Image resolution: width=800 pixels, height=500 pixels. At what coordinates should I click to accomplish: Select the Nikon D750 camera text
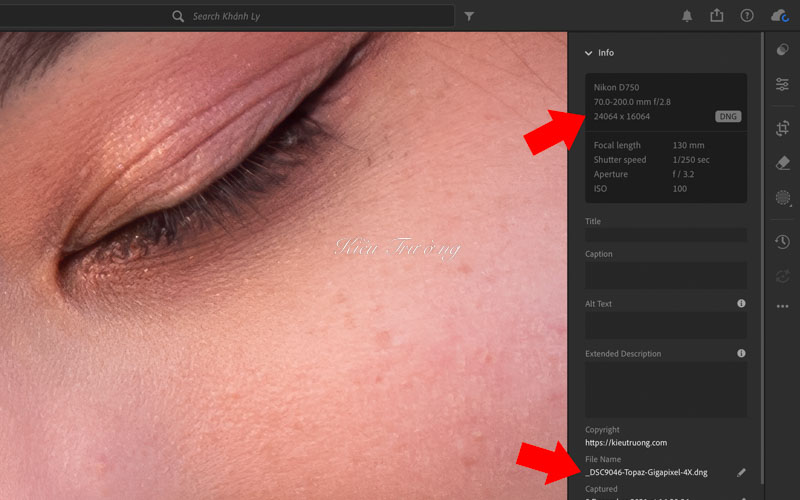[616, 87]
